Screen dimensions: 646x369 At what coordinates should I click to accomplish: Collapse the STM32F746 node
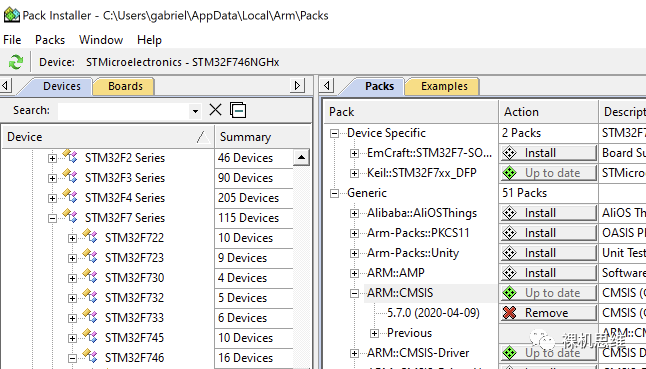pyautogui.click(x=73, y=358)
